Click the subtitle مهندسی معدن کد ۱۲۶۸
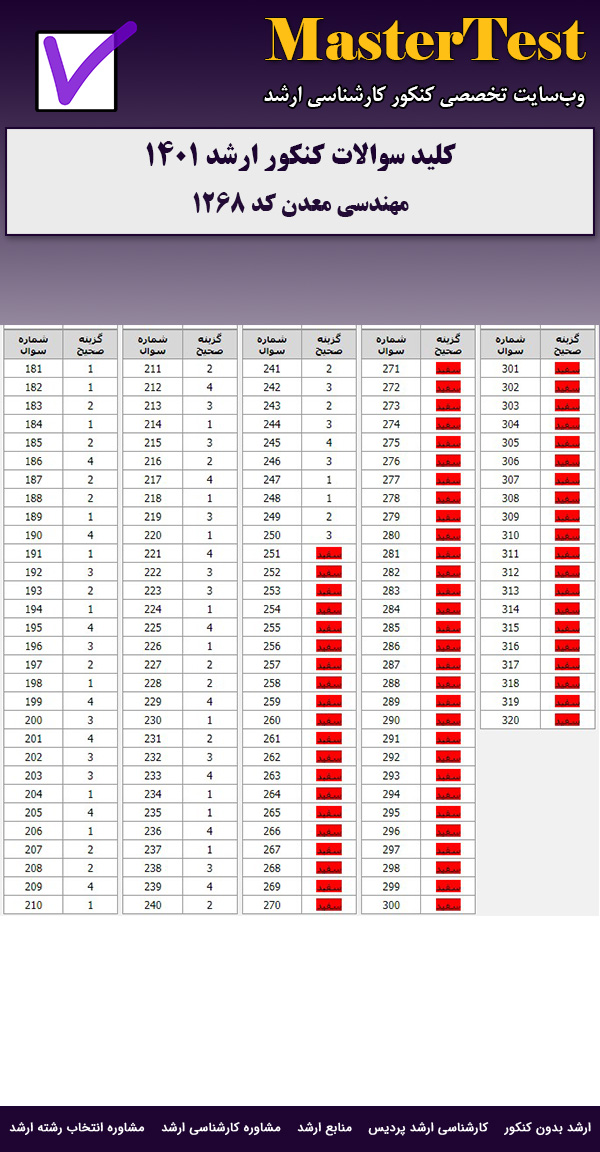The image size is (600, 1152). point(301,203)
